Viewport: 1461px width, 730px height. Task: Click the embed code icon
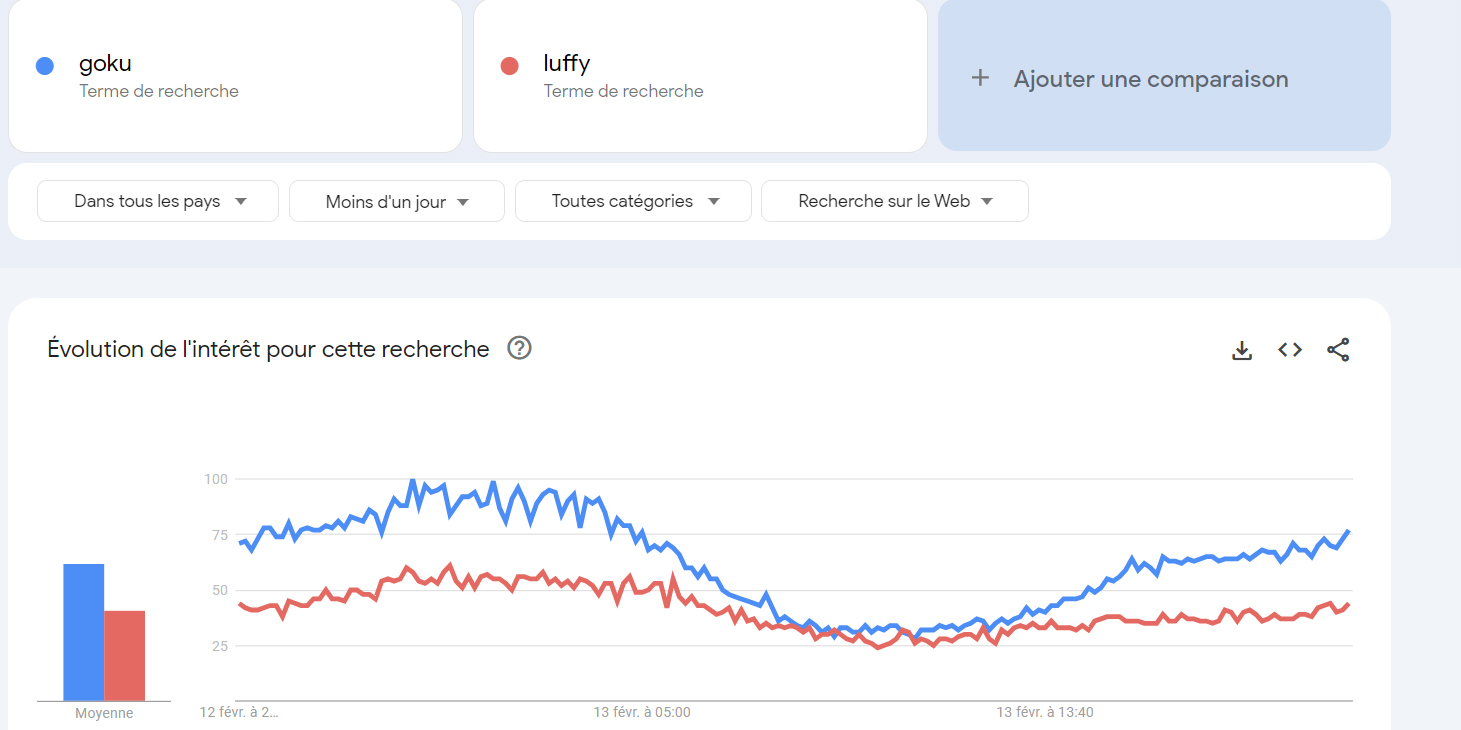point(1290,350)
